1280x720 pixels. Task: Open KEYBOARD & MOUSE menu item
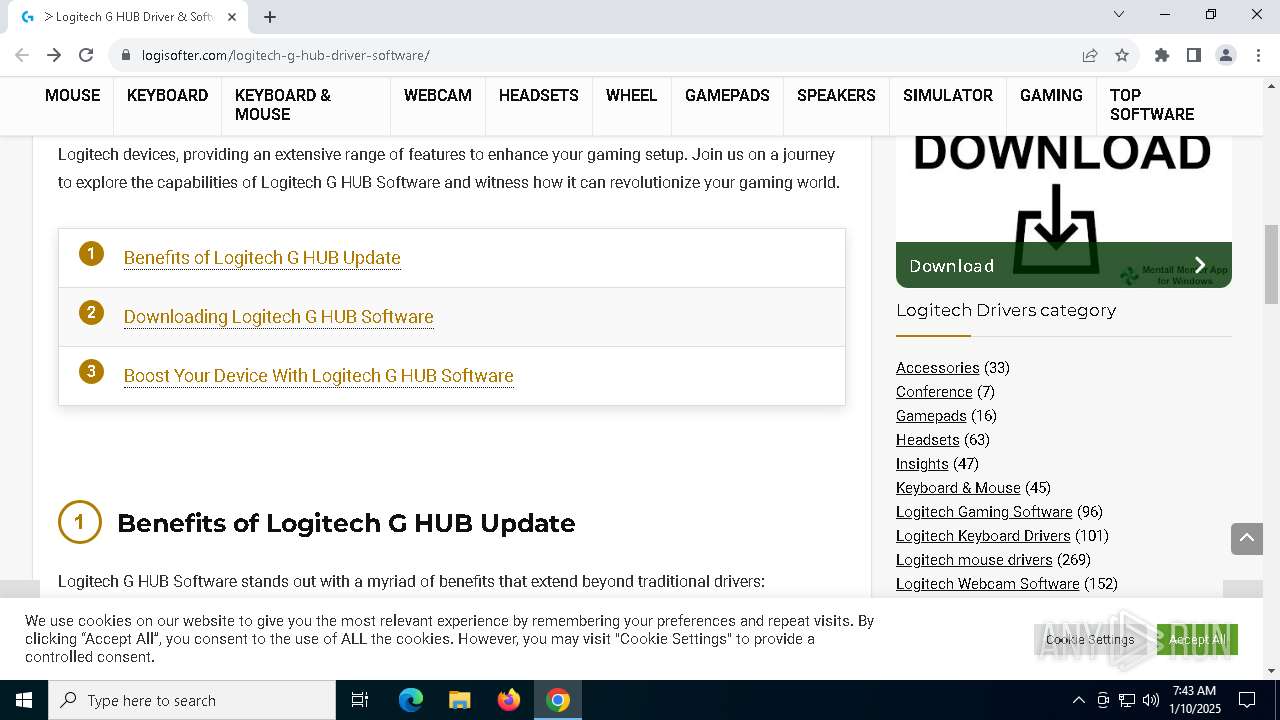click(x=283, y=105)
